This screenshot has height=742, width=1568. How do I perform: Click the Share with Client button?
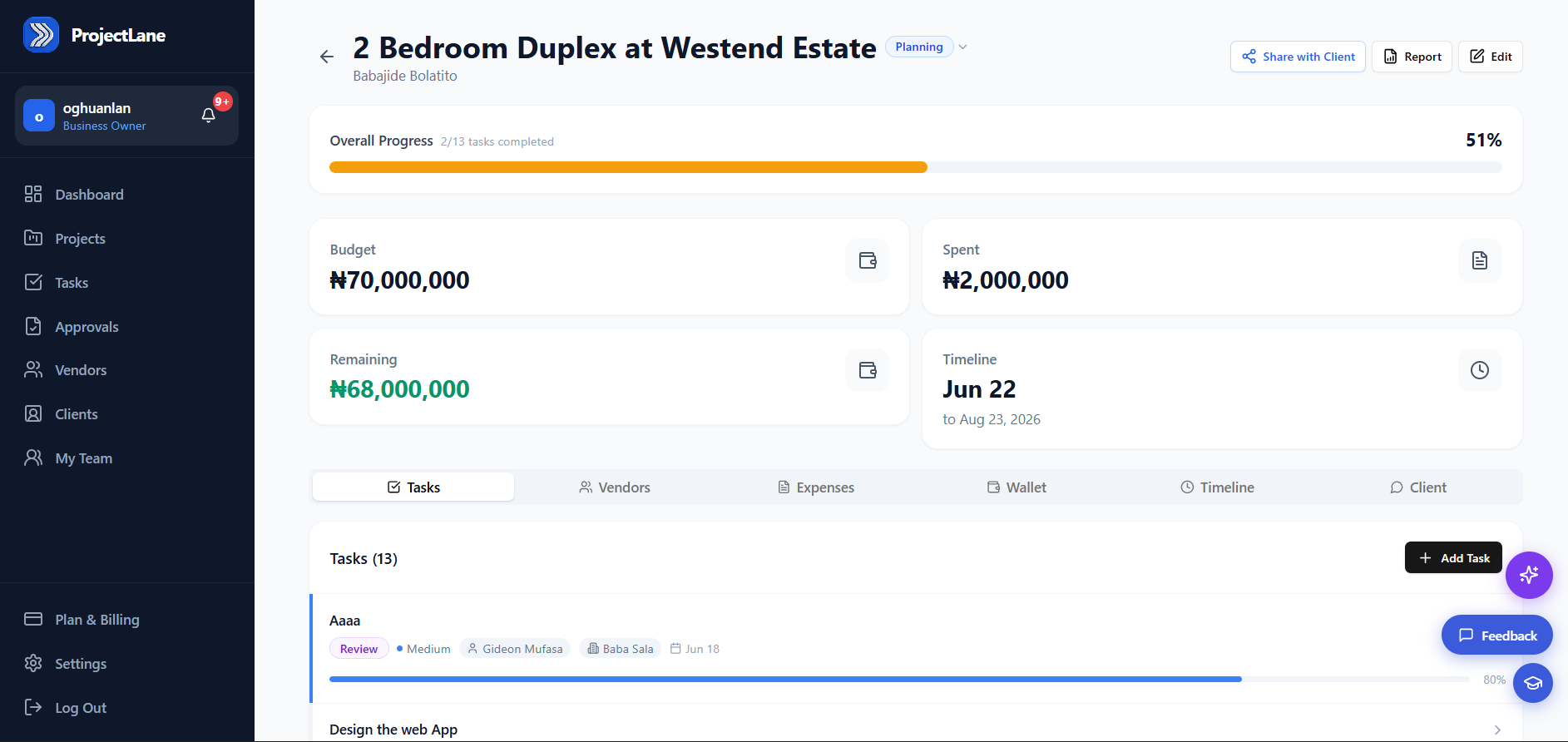tap(1298, 57)
